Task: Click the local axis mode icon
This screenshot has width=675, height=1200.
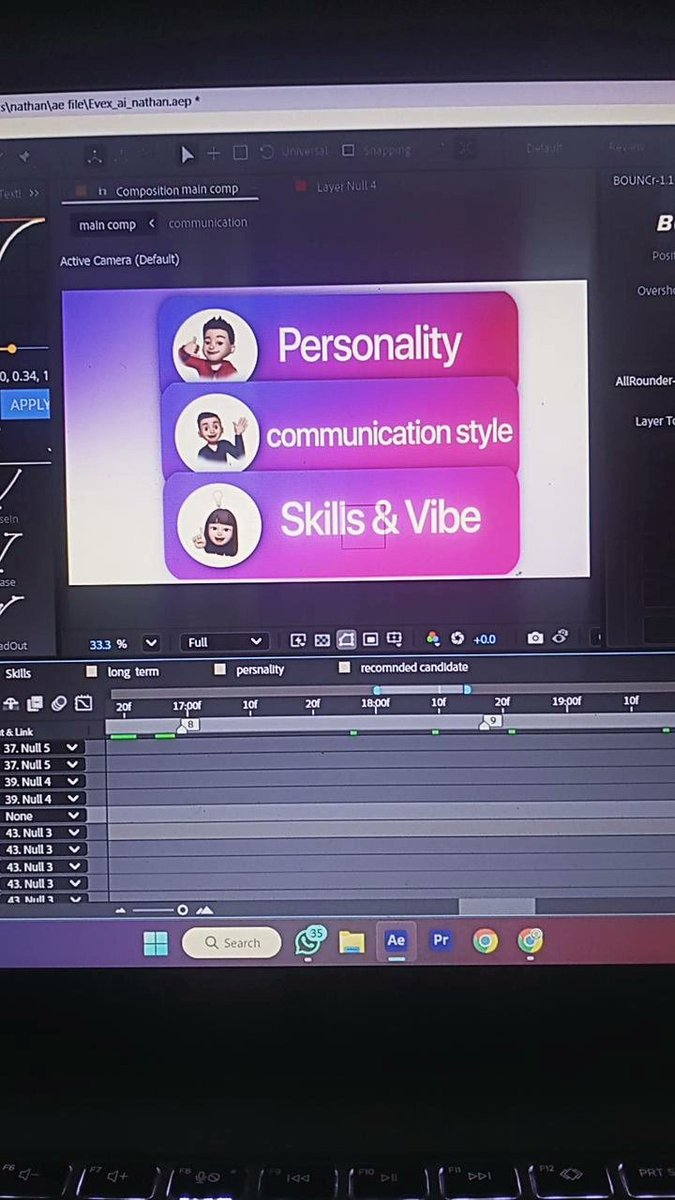Action: click(94, 156)
